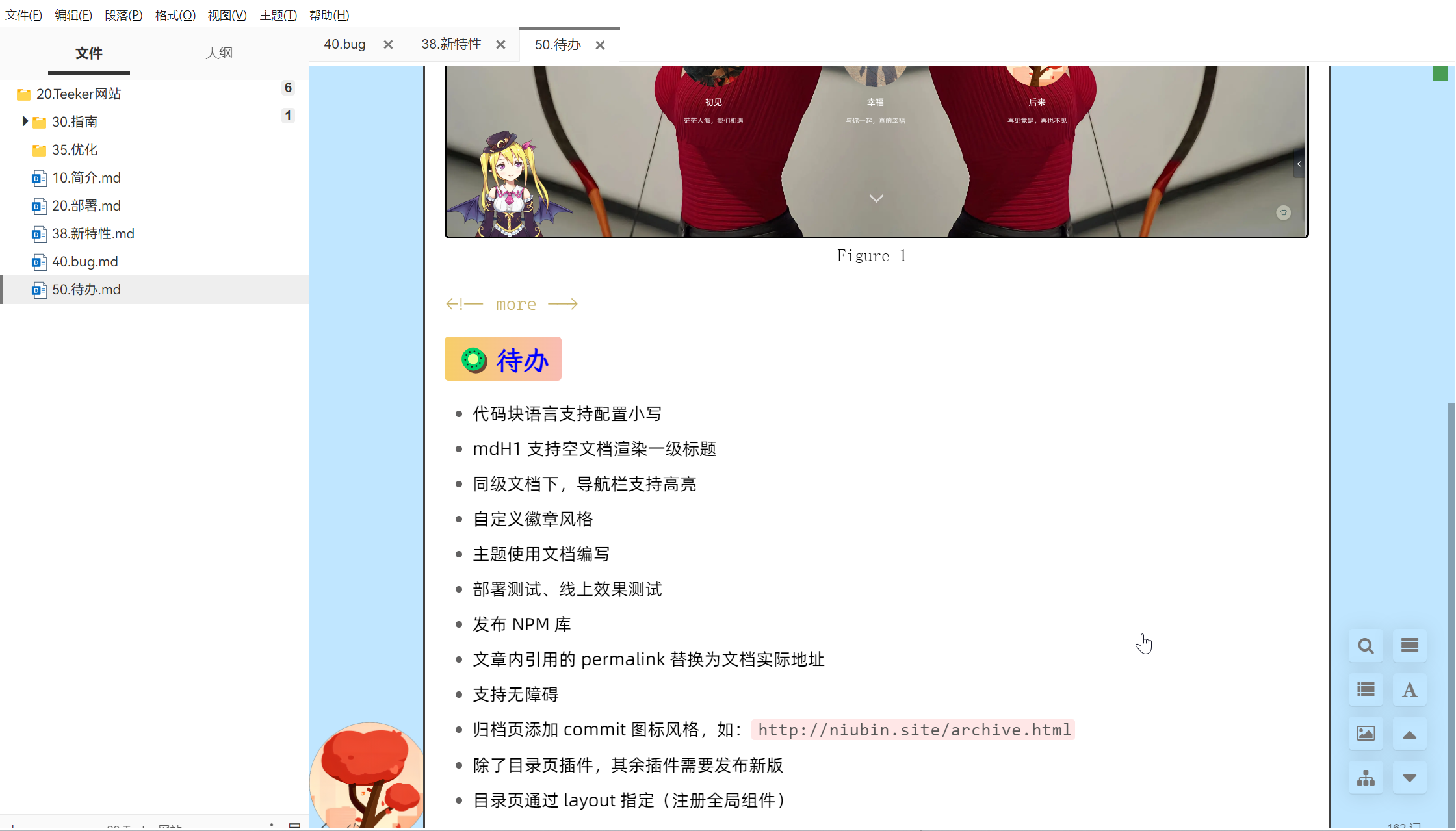
Task: Click bullet '主题使用文档编写'
Action: (541, 554)
